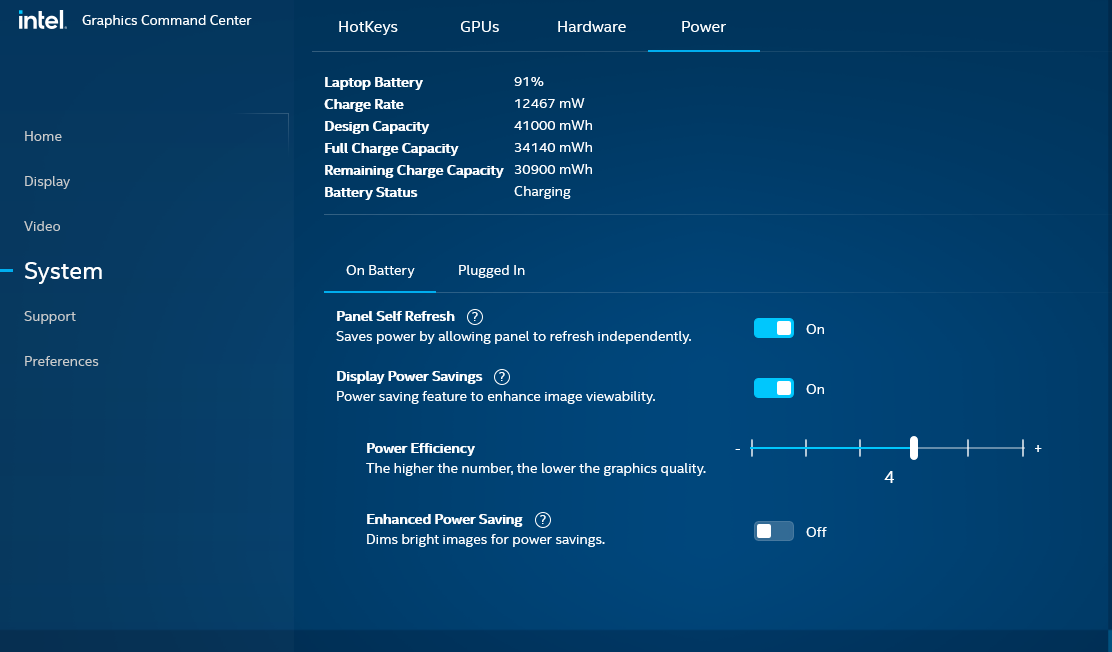Disable the Panel Self Refresh toggle
Screen dimensions: 1112x652
(x=773, y=328)
